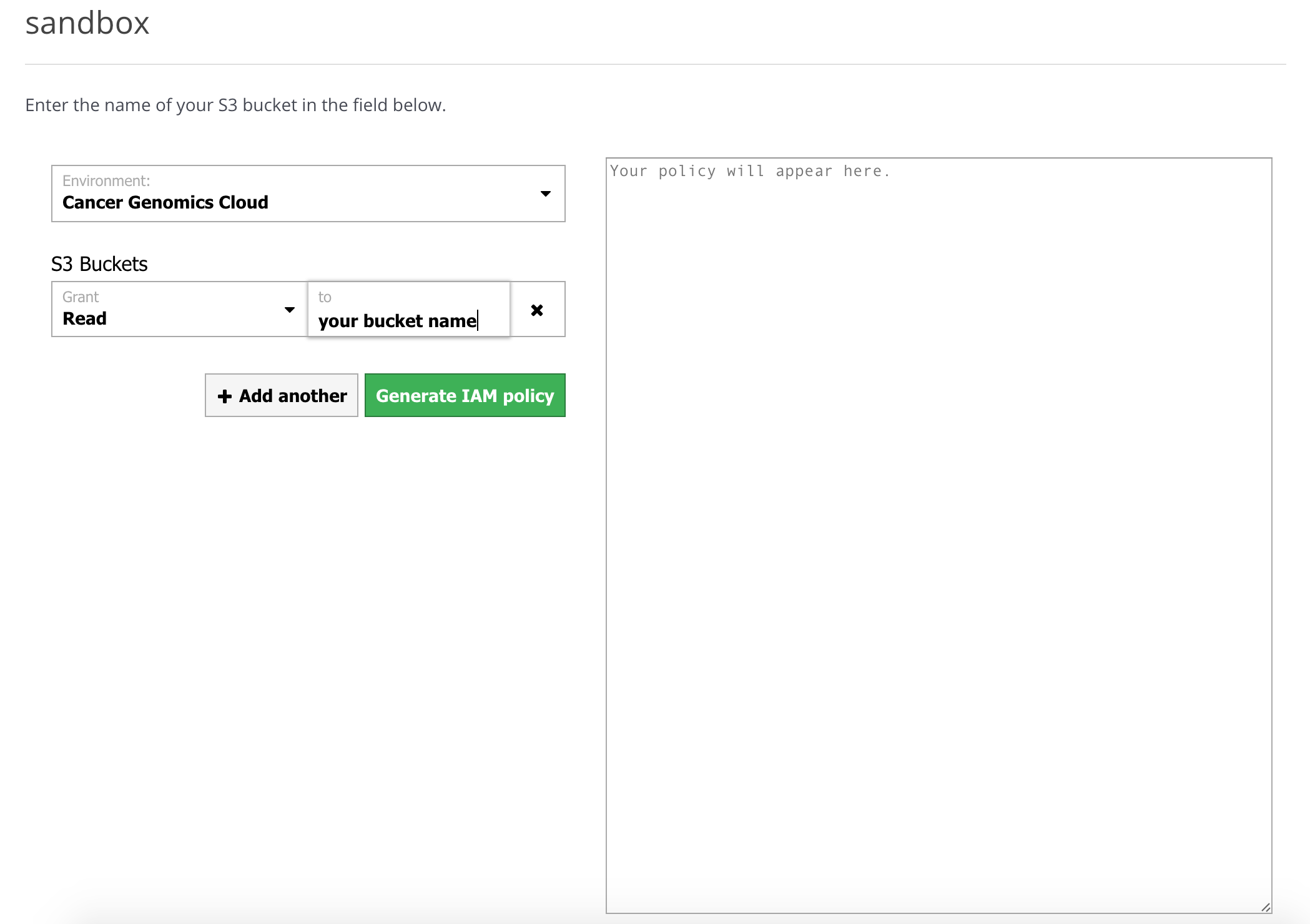Click the text reading your bucket name
This screenshot has width=1310, height=924.
coord(397,320)
